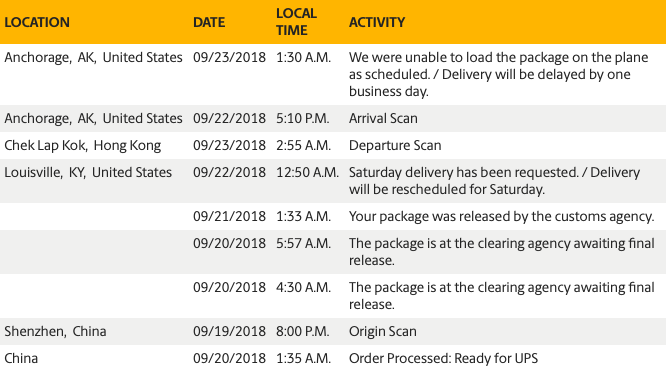This screenshot has width=671, height=378.
Task: Click the 5:57 A.M. time cell
Action: 303,243
